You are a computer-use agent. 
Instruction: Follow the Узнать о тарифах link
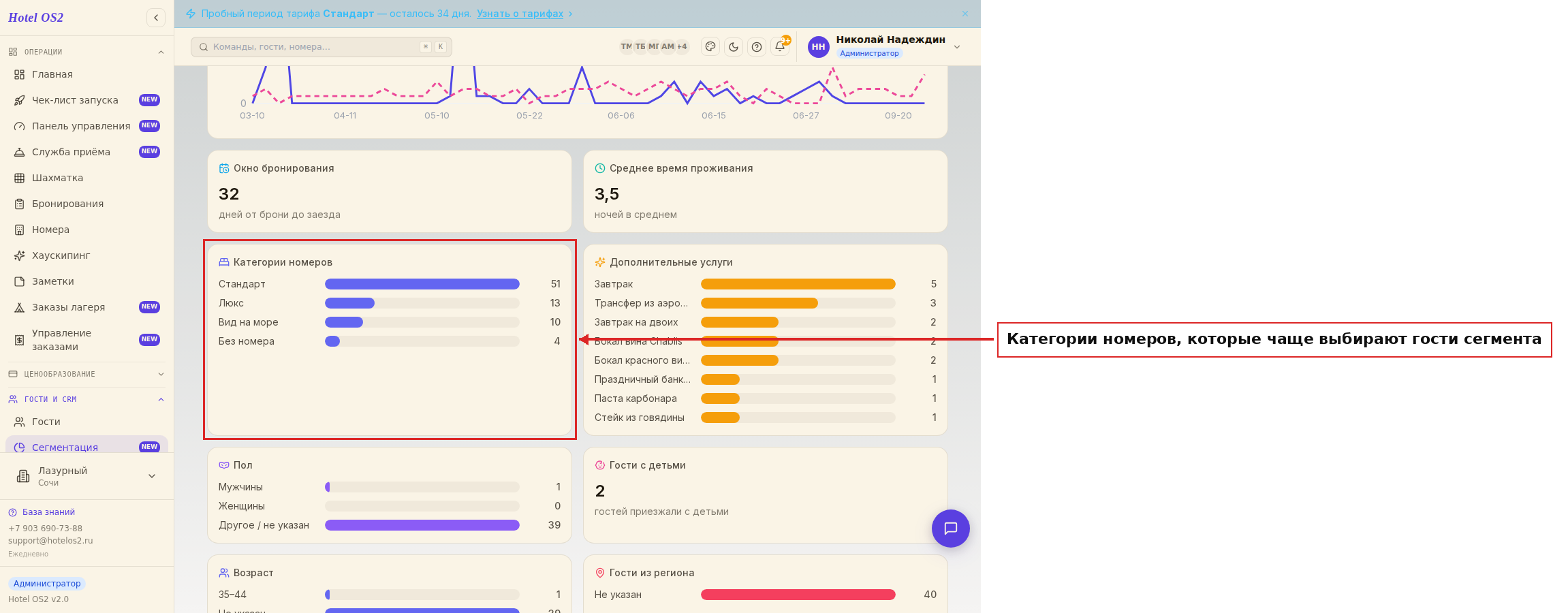(x=520, y=14)
